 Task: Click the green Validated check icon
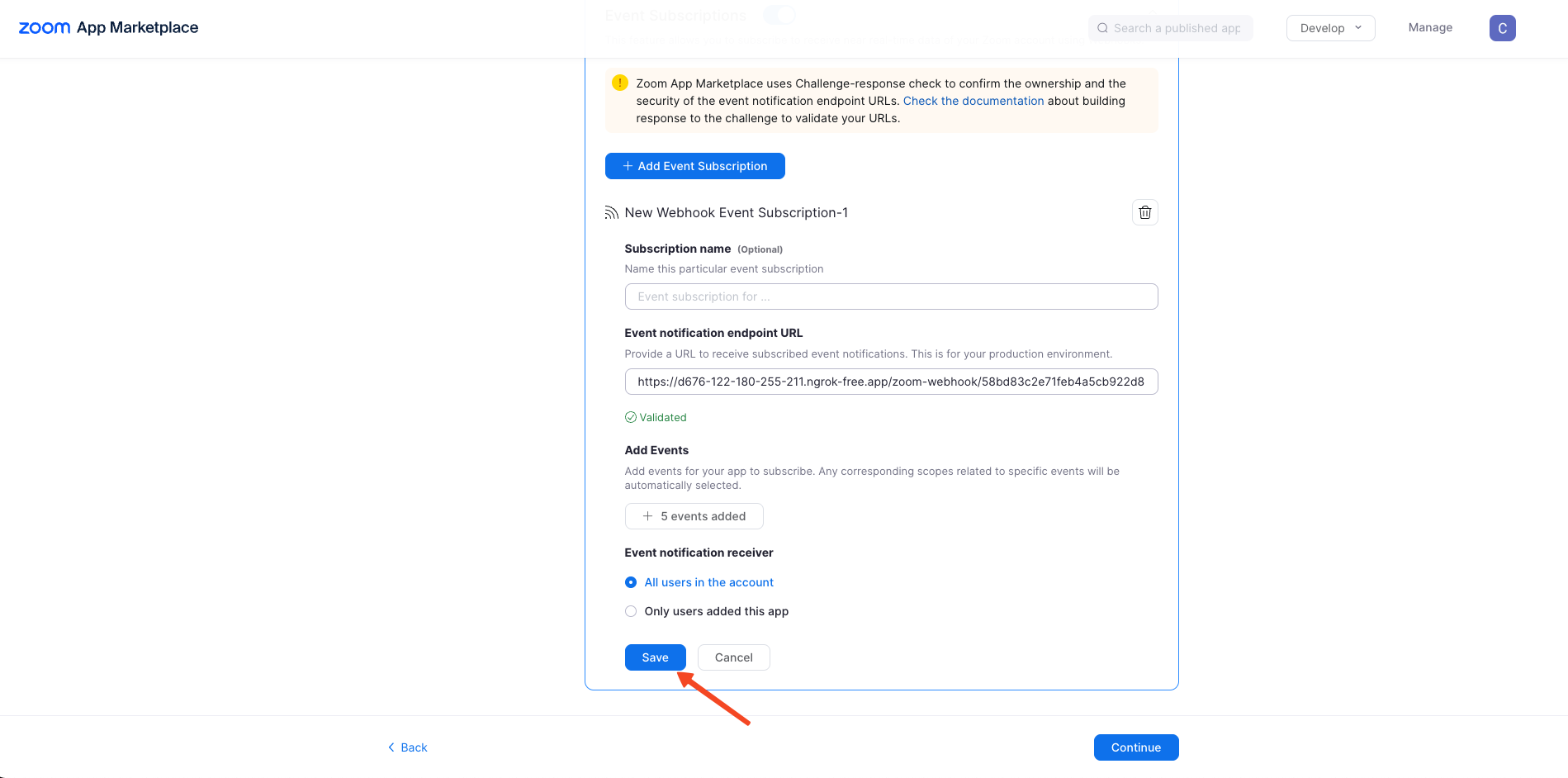pos(631,417)
